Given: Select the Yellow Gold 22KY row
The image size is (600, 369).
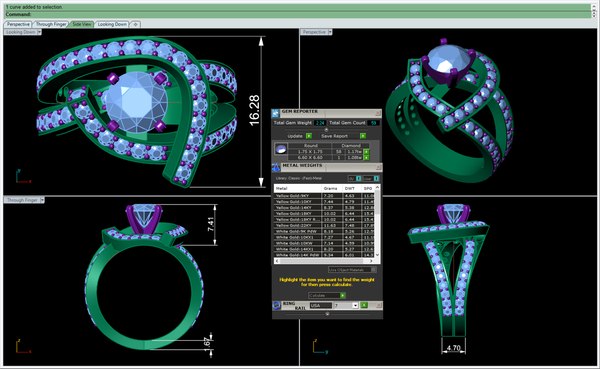Looking at the screenshot, I should (324, 225).
